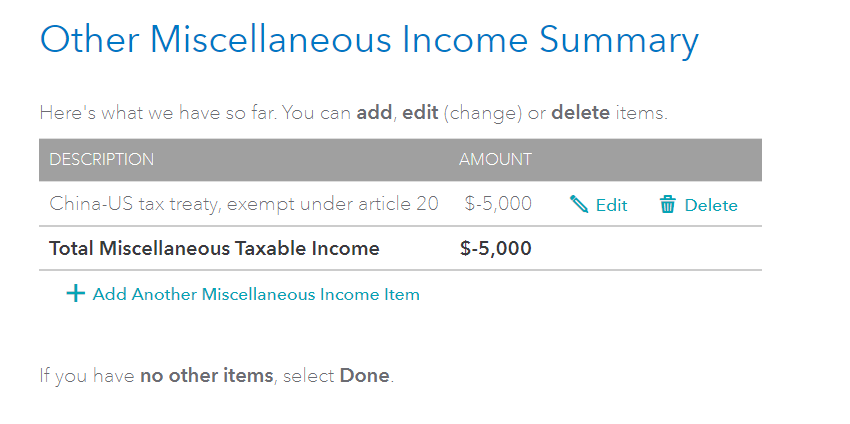Viewport: 850px width, 424px height.
Task: Click the pencil icon beside Edit
Action: click(579, 204)
